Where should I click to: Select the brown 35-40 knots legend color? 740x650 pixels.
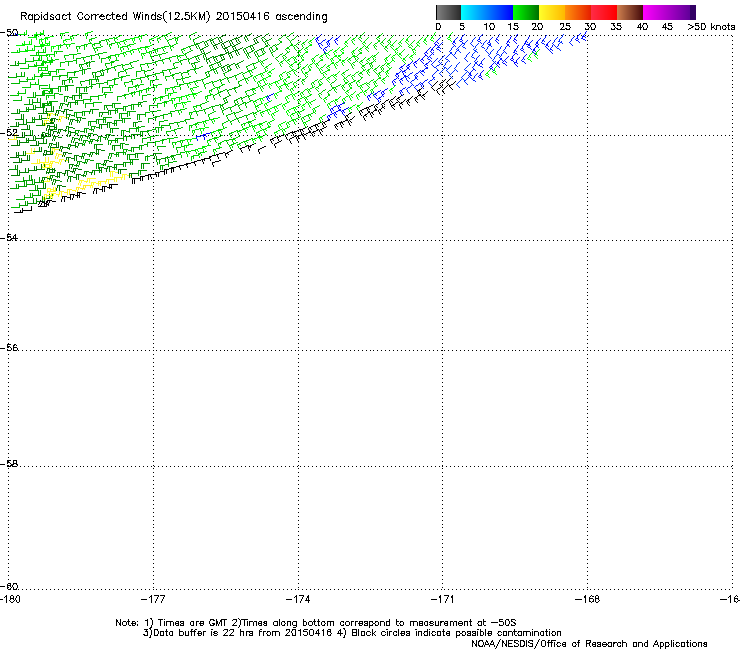pyautogui.click(x=630, y=12)
